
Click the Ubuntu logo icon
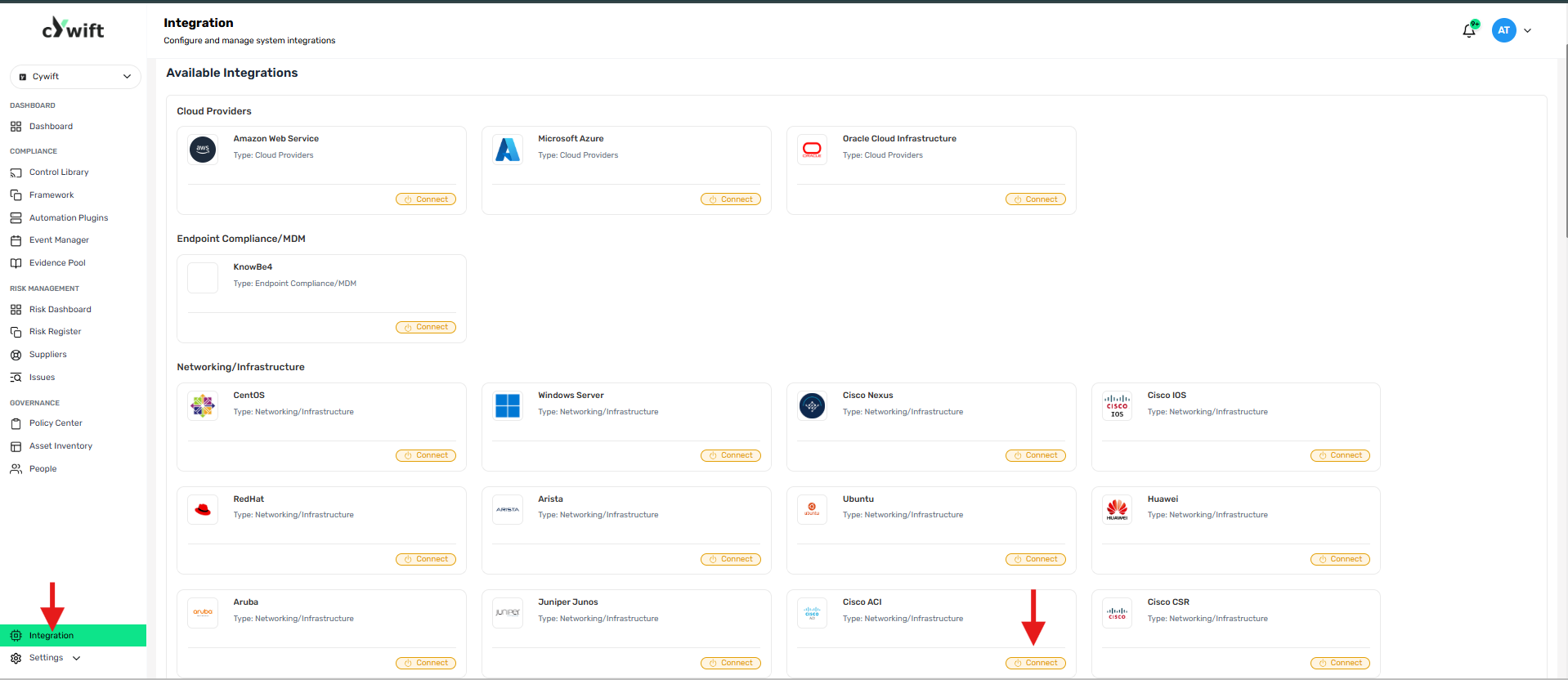pos(812,510)
